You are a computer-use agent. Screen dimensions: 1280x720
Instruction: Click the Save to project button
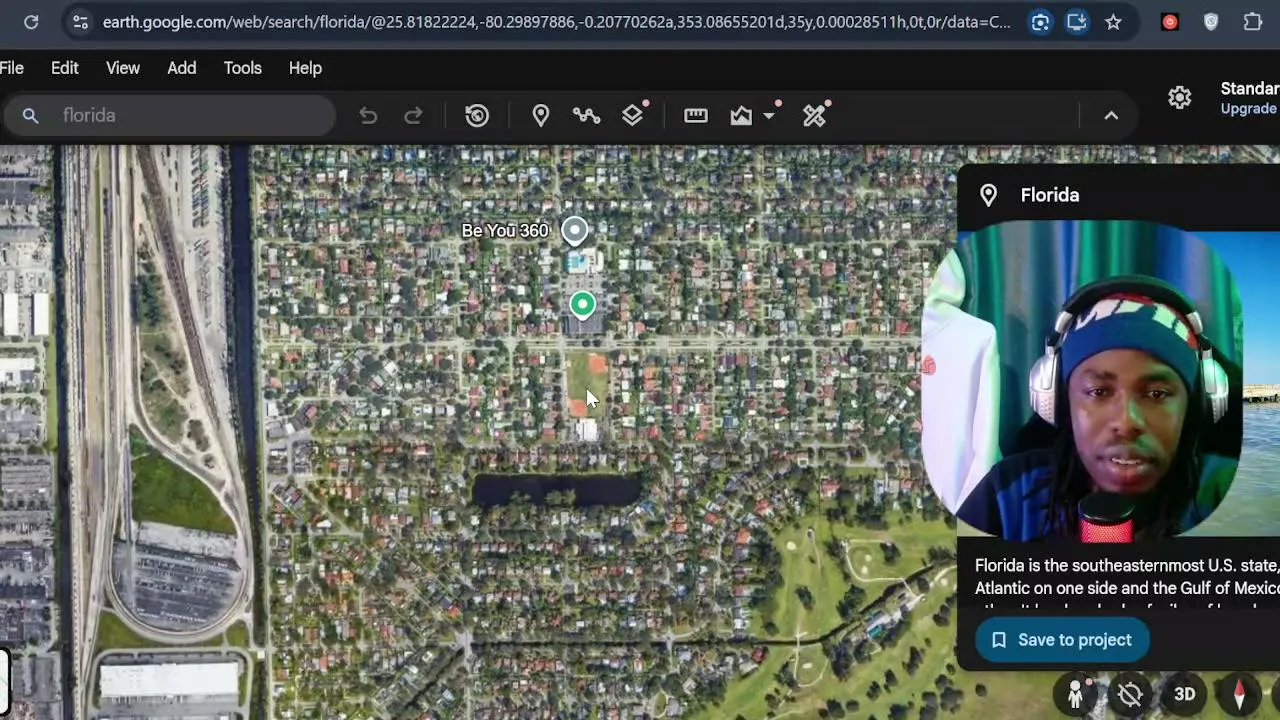[1062, 640]
